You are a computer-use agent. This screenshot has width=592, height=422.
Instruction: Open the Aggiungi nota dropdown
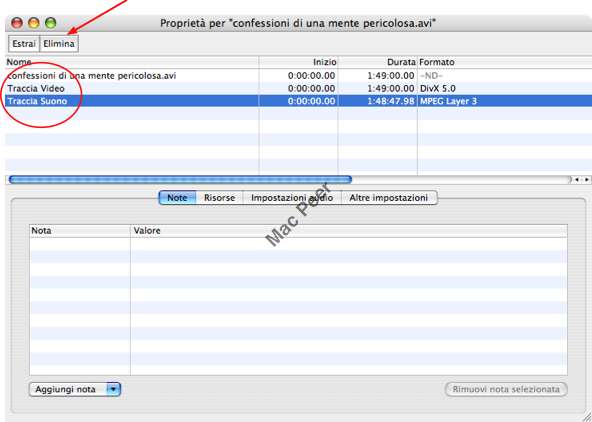tap(75, 389)
